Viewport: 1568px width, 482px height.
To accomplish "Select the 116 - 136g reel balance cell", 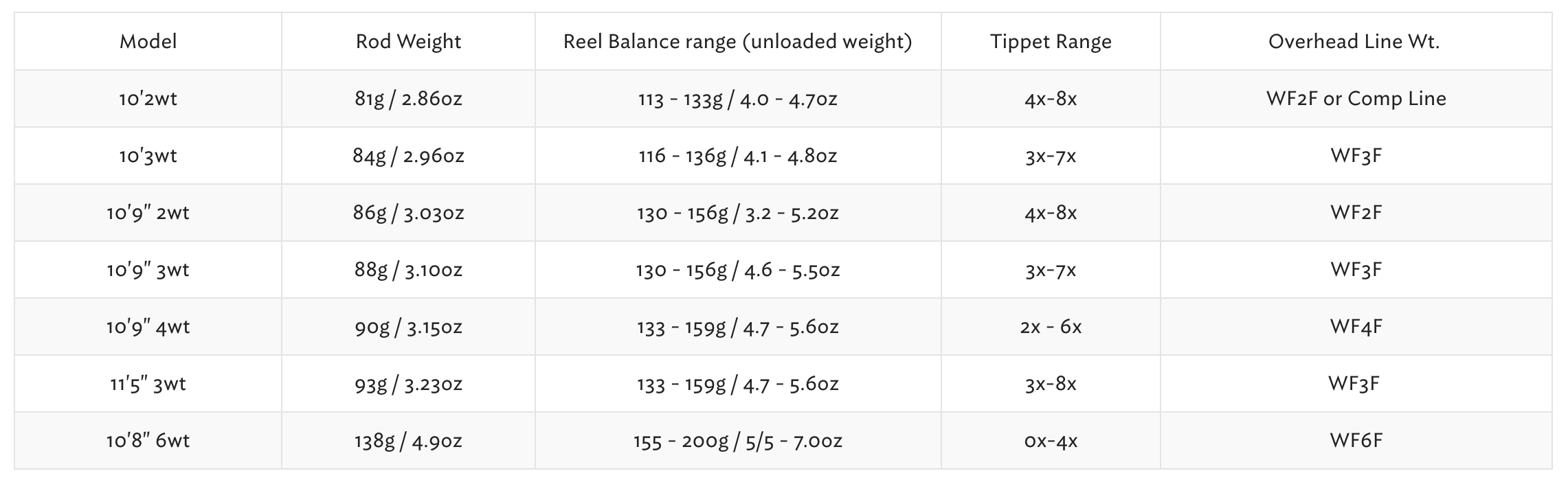I will pyautogui.click(x=737, y=156).
